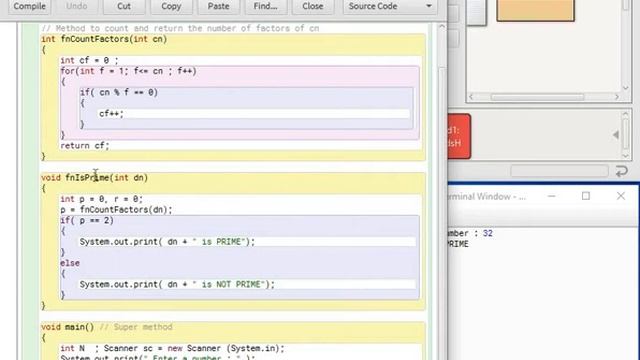Click the class diagram down scroll arrow
The width and height of the screenshot is (640, 360).
coord(626,88)
